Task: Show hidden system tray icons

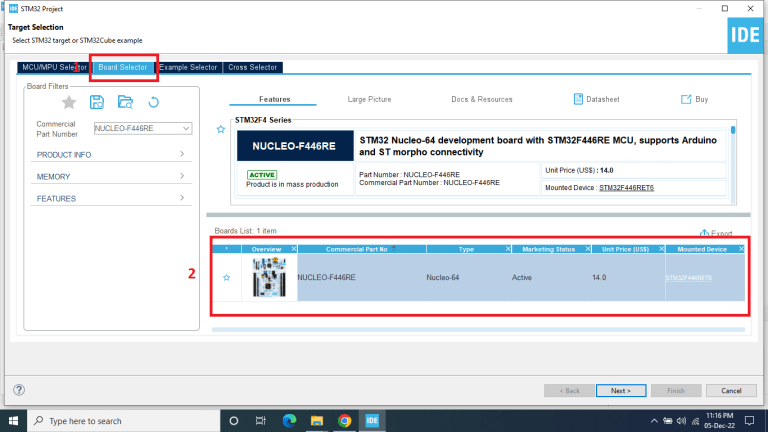Action: (654, 421)
